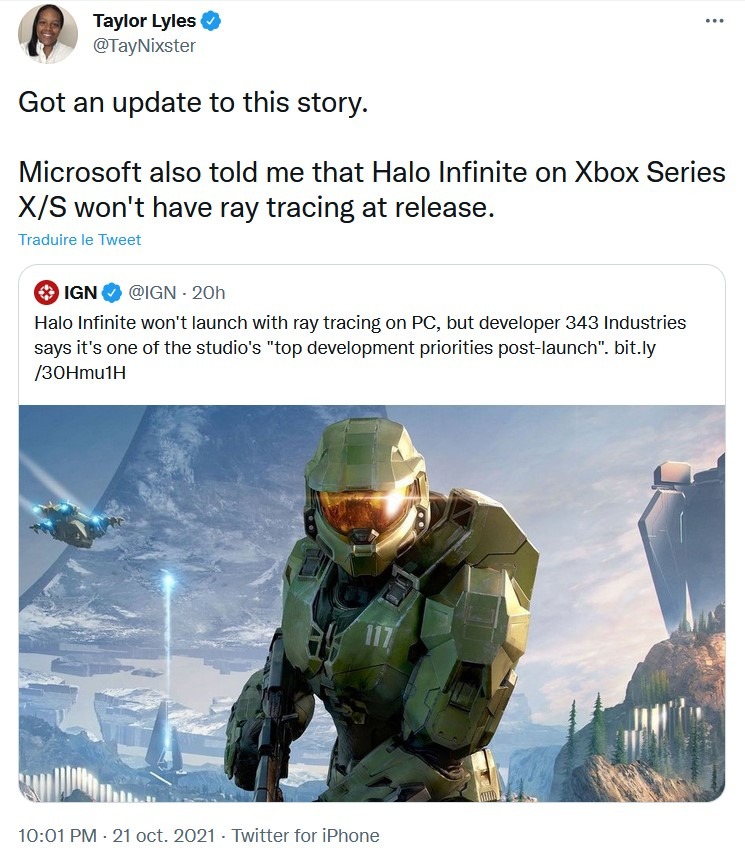This screenshot has height=848, width=745.
Task: Open the IGN account name
Action: (x=80, y=293)
